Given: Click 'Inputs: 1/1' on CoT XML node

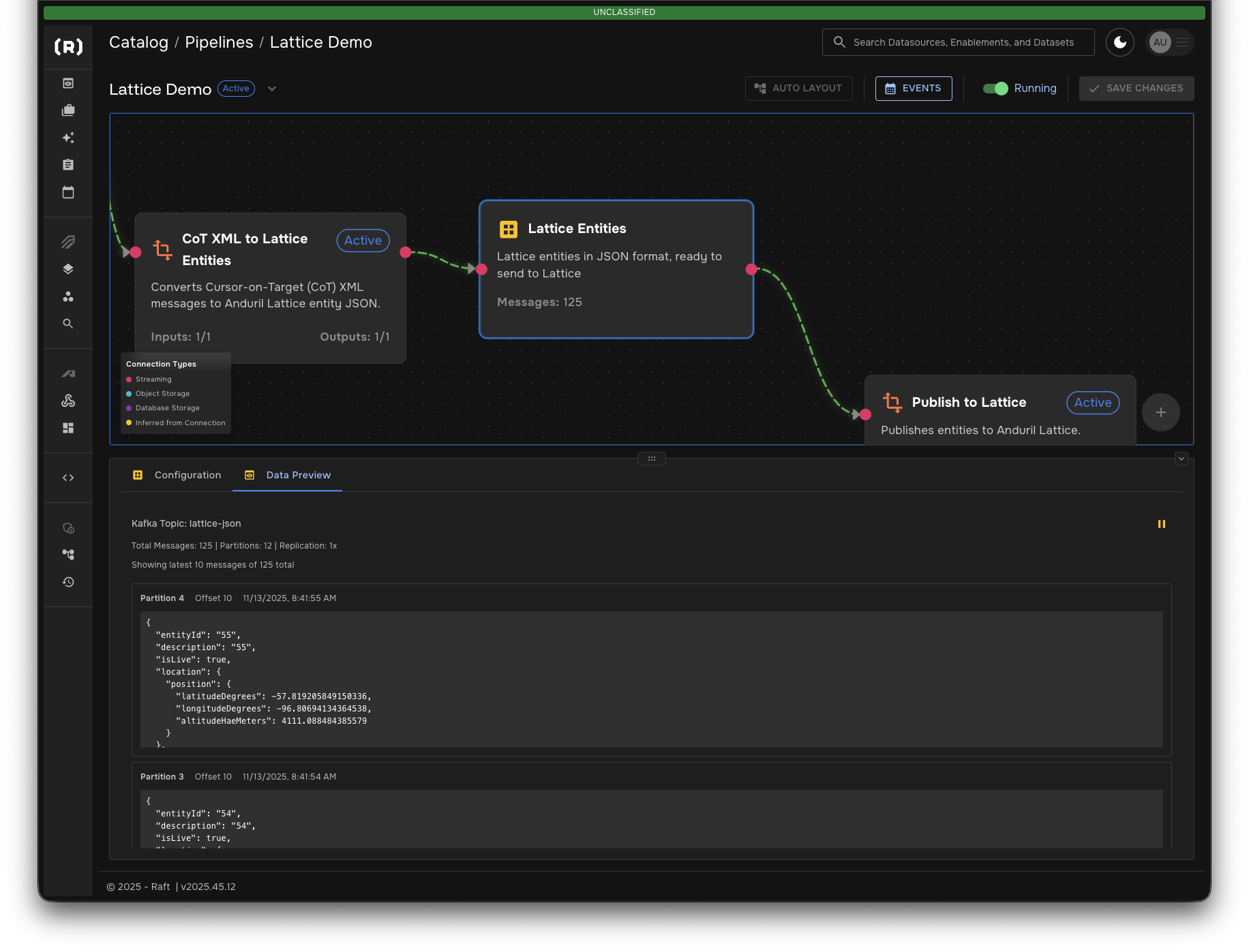Looking at the screenshot, I should pos(181,337).
